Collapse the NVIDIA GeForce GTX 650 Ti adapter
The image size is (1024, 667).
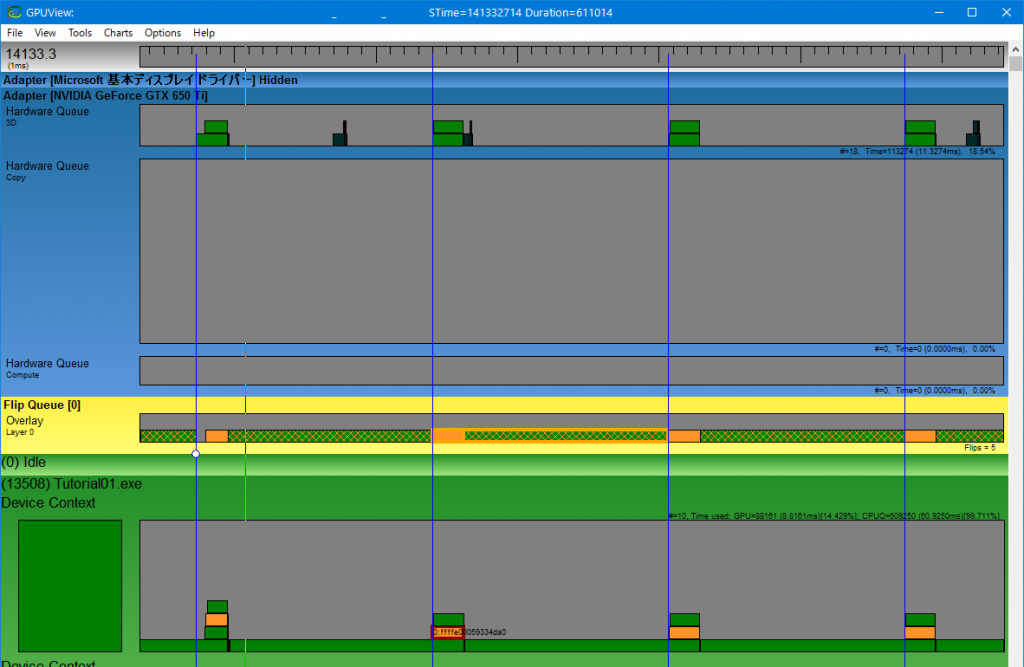click(x=125, y=95)
